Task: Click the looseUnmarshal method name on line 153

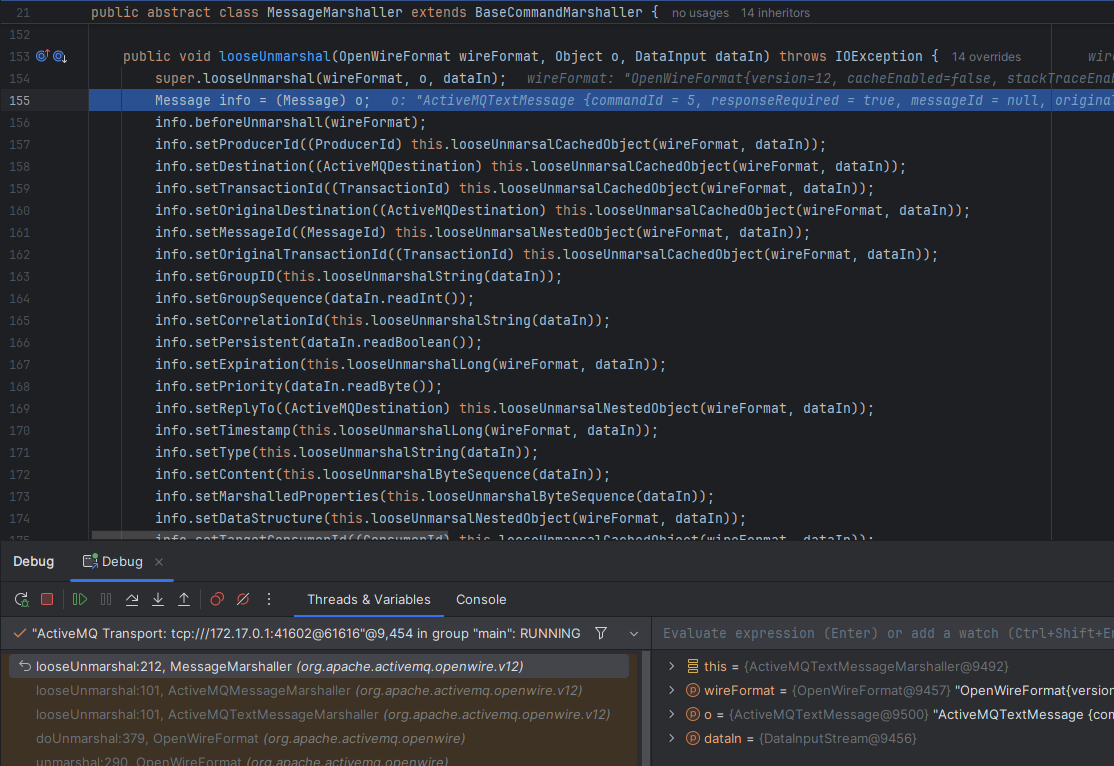Action: click(x=275, y=56)
